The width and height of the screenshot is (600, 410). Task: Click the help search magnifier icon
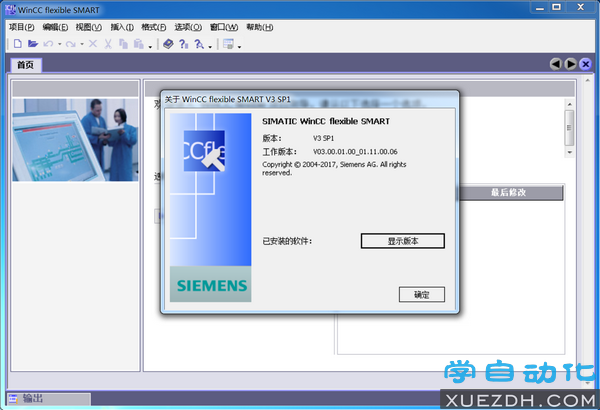tap(199, 44)
